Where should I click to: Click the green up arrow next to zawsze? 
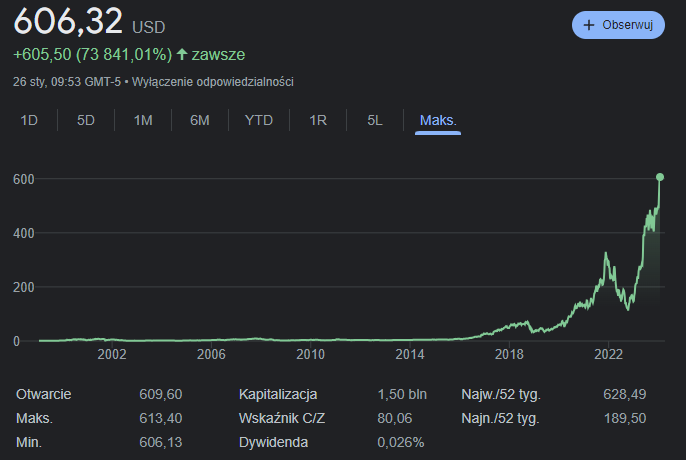point(181,54)
